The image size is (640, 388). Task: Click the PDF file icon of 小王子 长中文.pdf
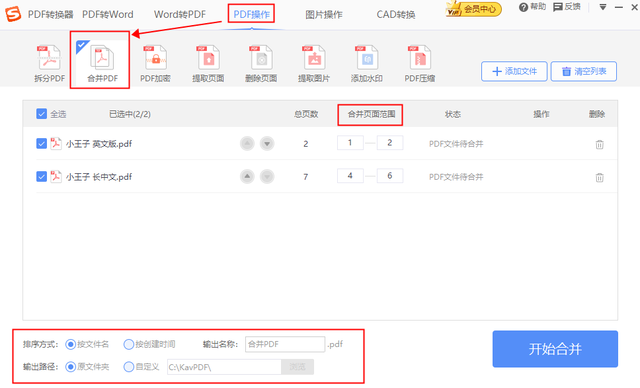(56, 177)
